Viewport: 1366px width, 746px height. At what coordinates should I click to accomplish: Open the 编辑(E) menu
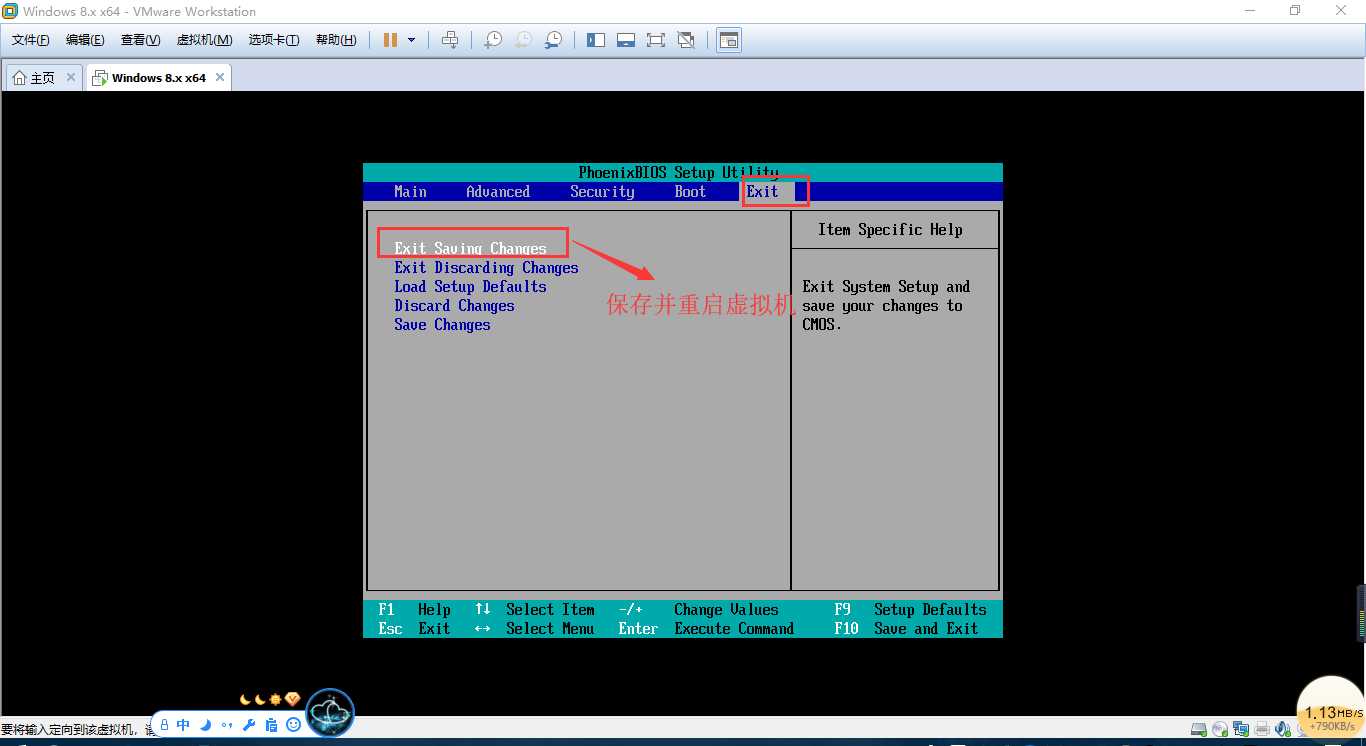pos(85,40)
